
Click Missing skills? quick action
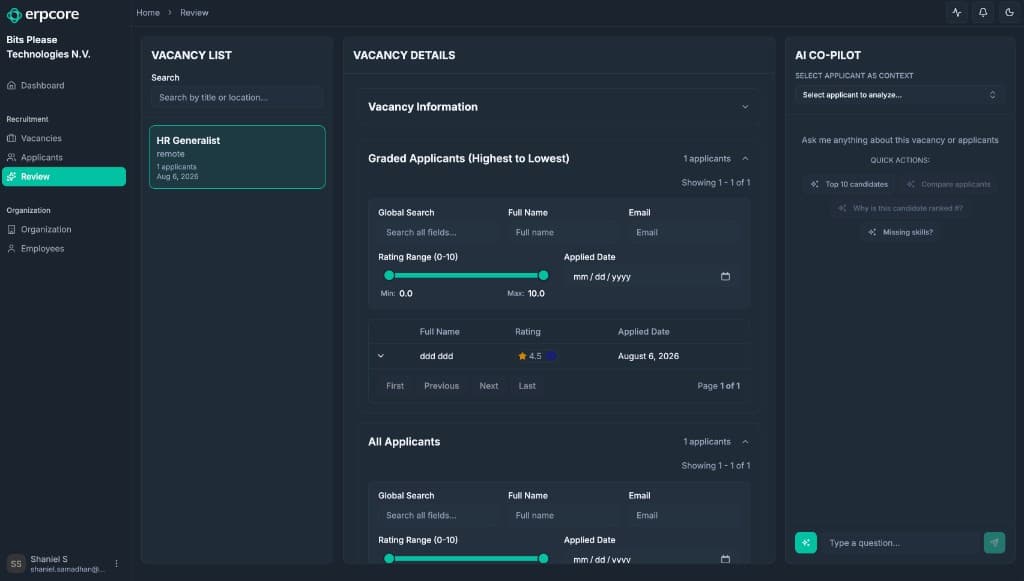pos(901,232)
